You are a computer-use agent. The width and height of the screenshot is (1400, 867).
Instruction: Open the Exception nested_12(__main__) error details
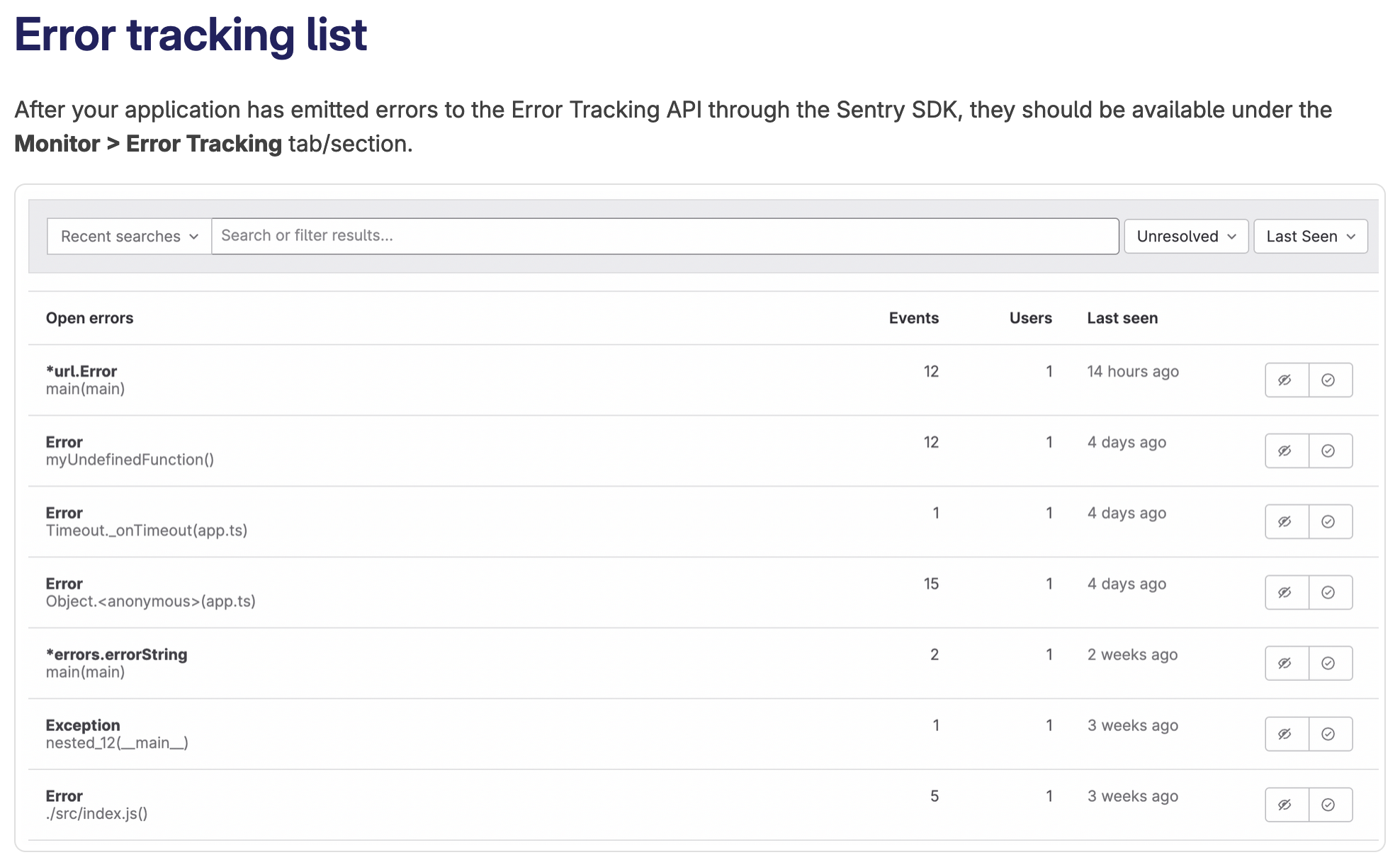83,725
